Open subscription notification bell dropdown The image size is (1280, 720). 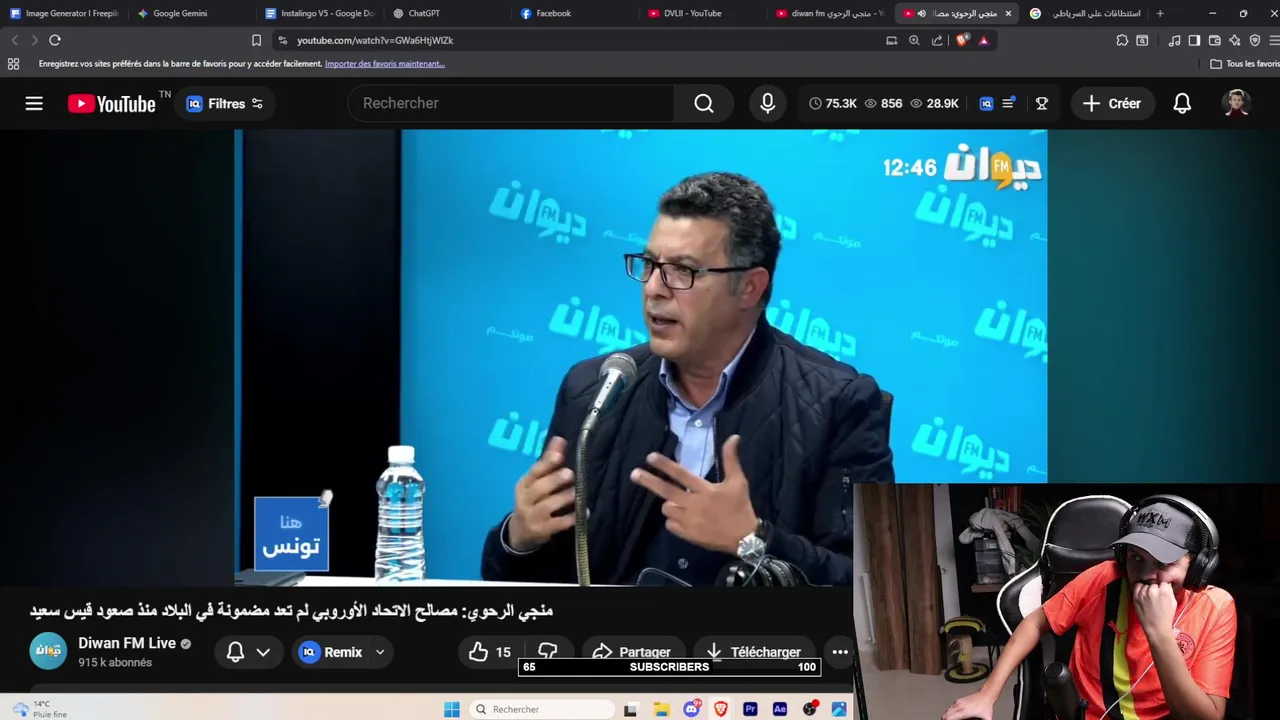248,652
